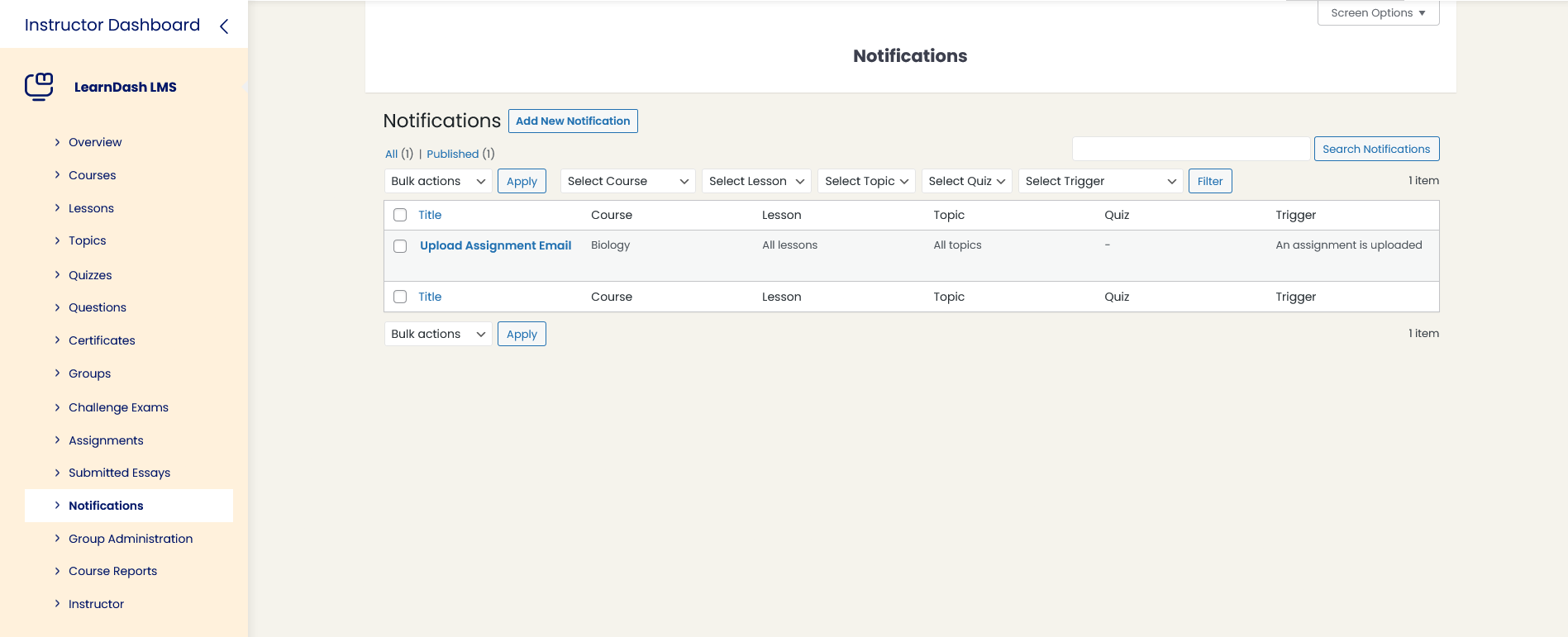The image size is (1568, 637).
Task: Click Search Notifications button
Action: pos(1376,149)
